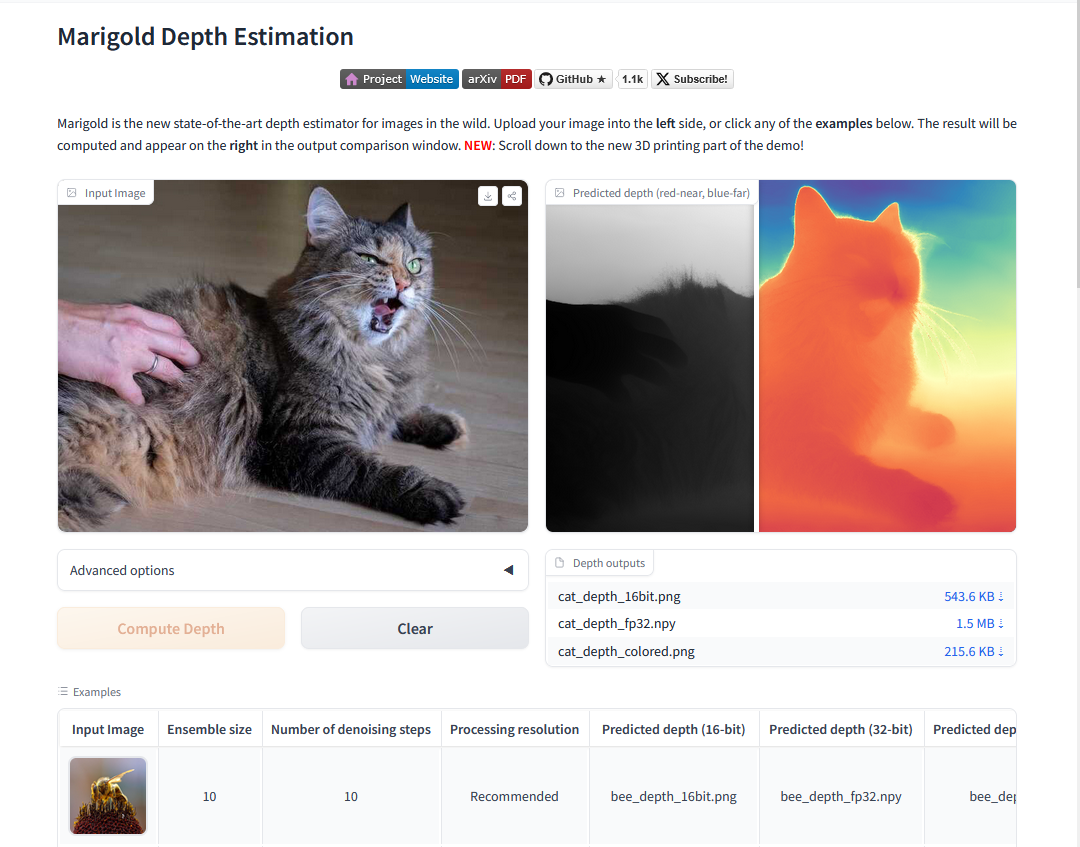This screenshot has height=847, width=1080.
Task: Click Predicted depth (16-bit) column header
Action: (674, 729)
